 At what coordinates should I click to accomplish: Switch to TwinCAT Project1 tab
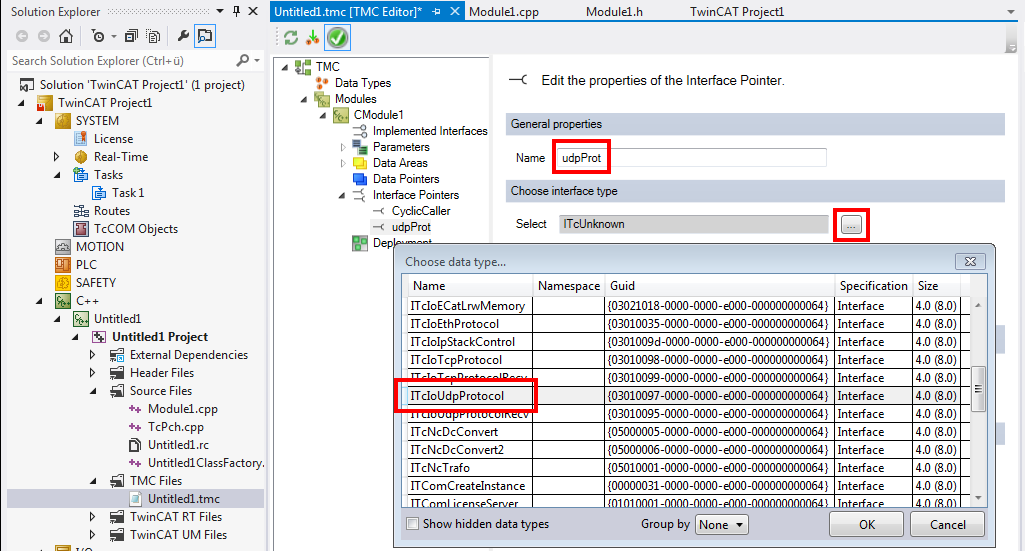pyautogui.click(x=737, y=12)
